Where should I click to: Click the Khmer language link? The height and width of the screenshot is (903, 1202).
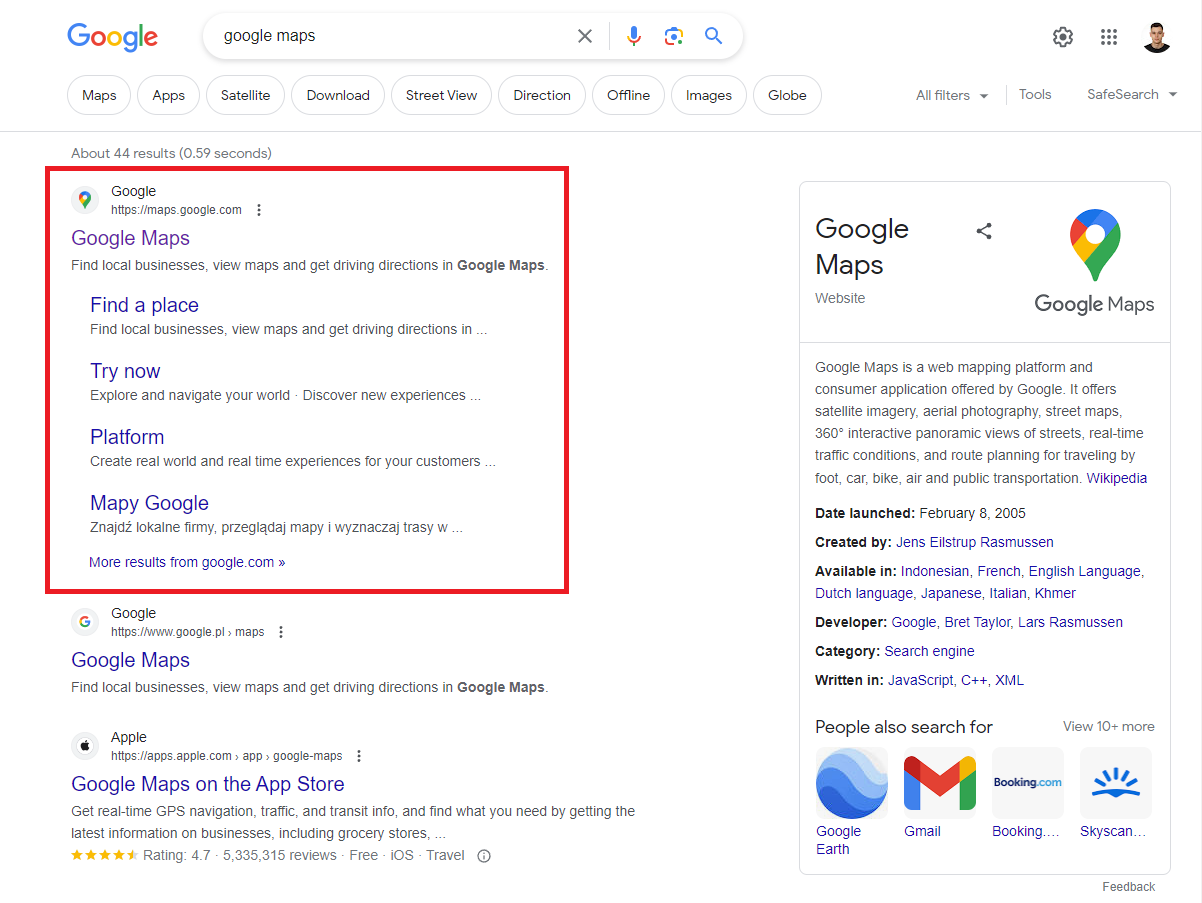(x=1055, y=593)
